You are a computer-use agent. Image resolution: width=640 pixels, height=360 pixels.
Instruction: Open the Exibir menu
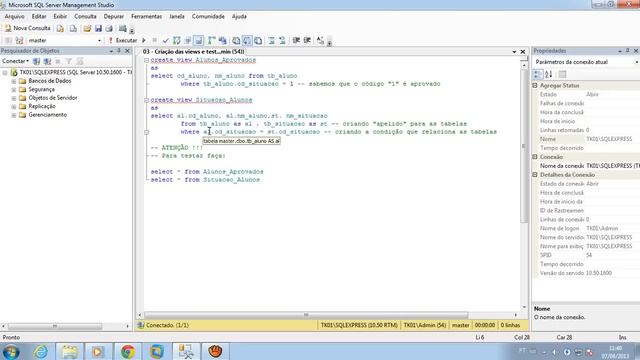click(x=60, y=16)
